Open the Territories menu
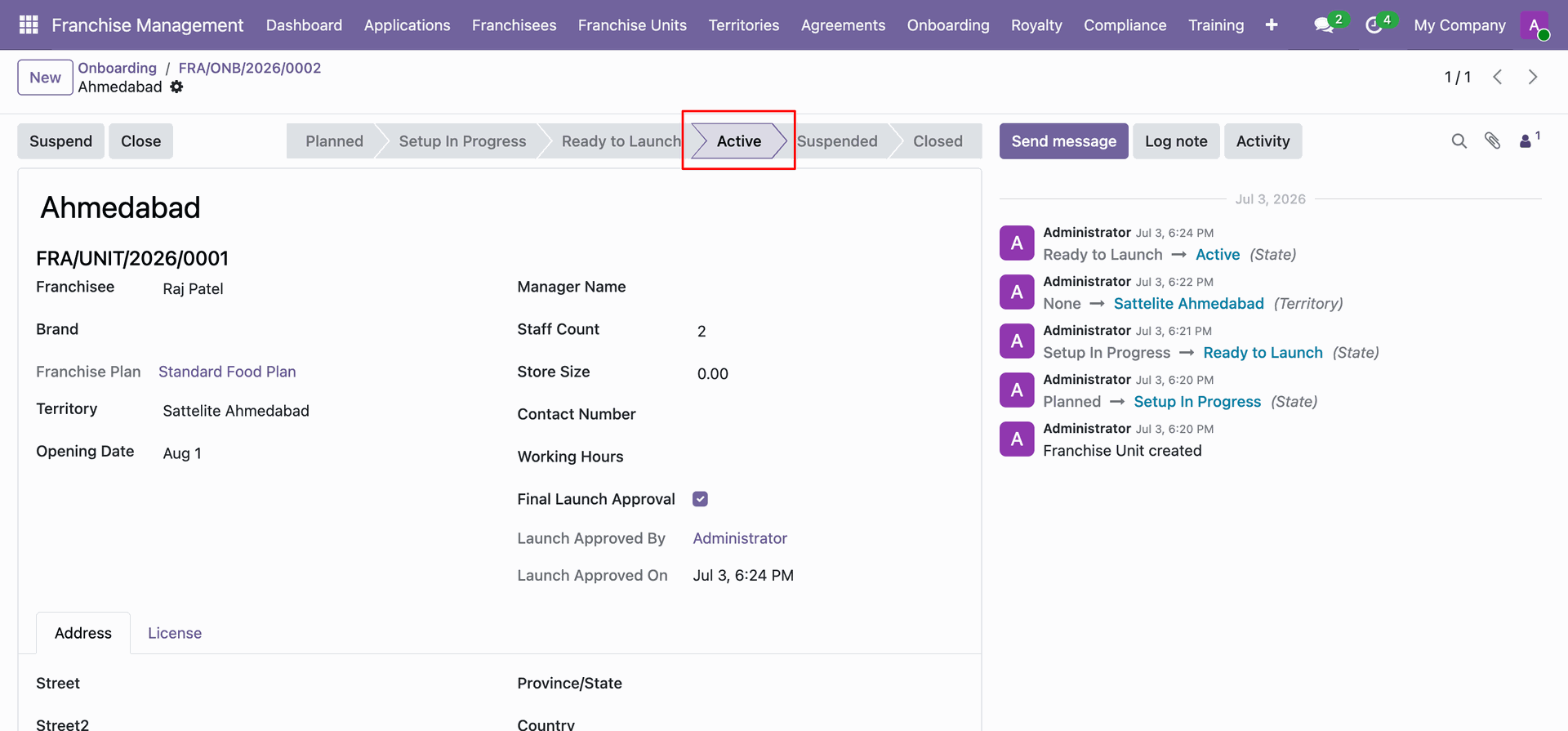 743,25
